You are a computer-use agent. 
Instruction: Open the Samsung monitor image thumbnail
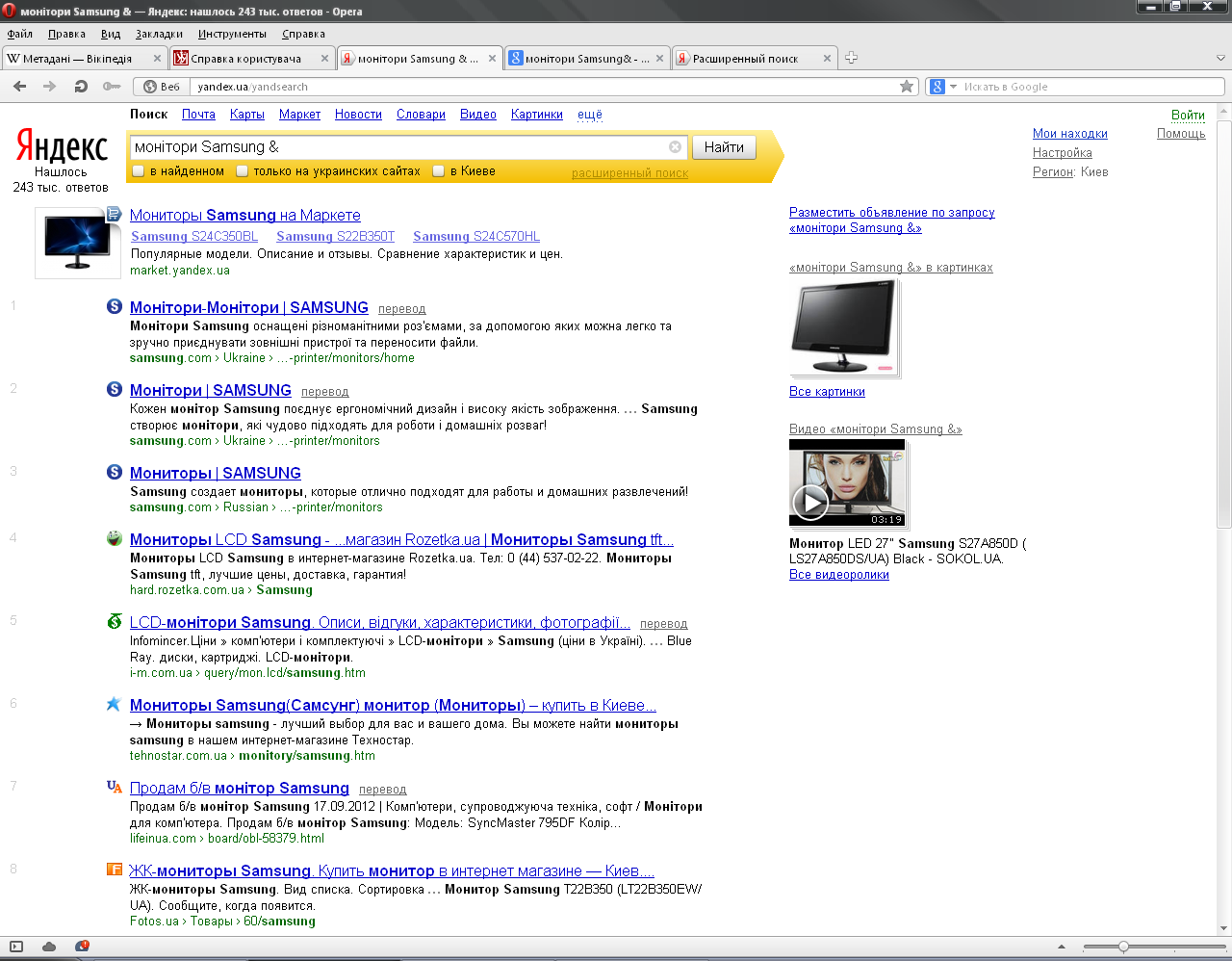click(x=844, y=327)
